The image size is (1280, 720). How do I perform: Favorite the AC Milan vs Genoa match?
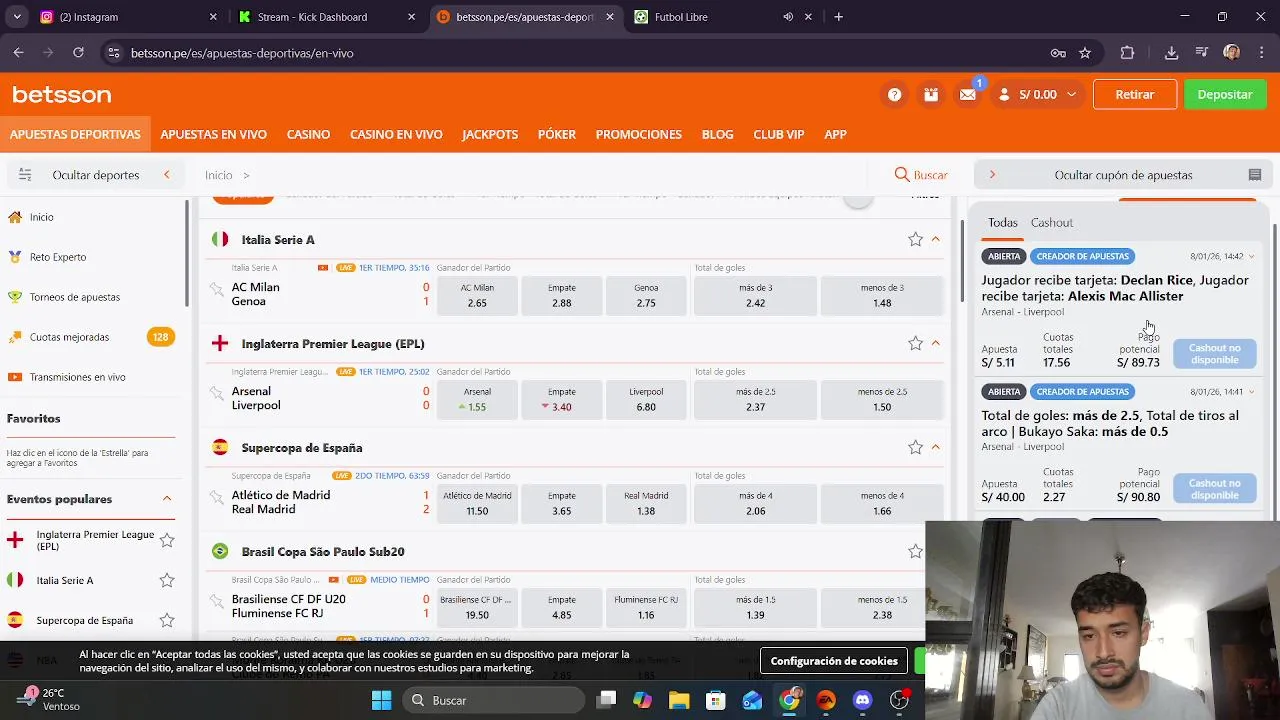tap(216, 290)
